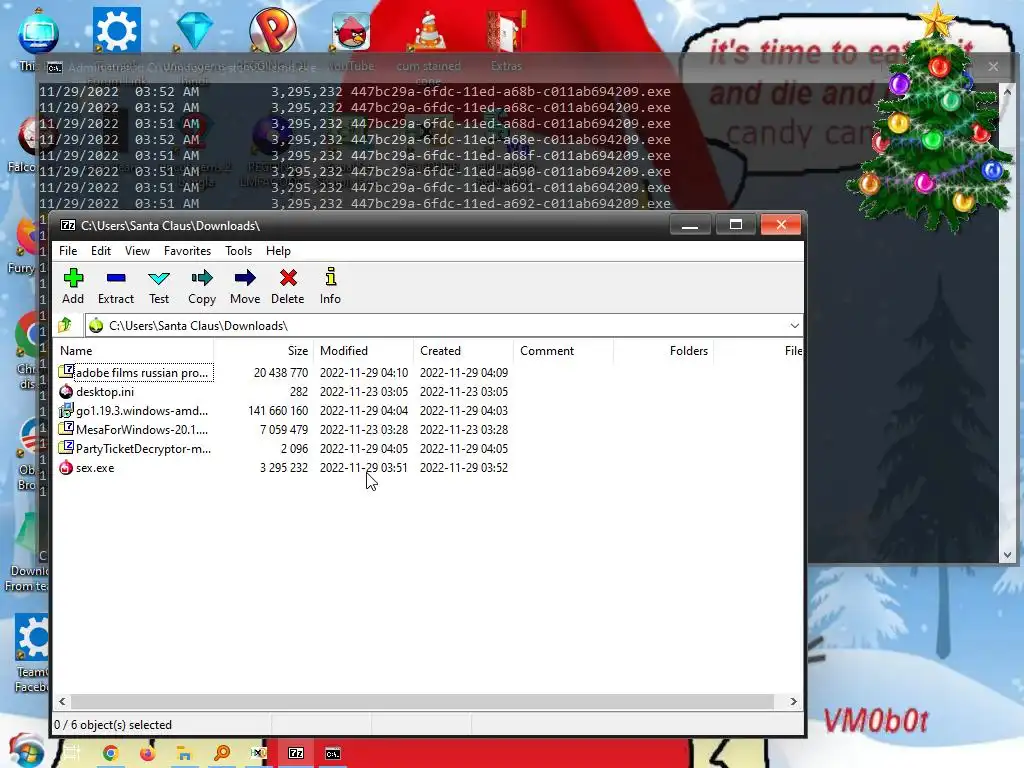1024x768 pixels.
Task: Click the VLC cone desktop icon
Action: coord(428,31)
